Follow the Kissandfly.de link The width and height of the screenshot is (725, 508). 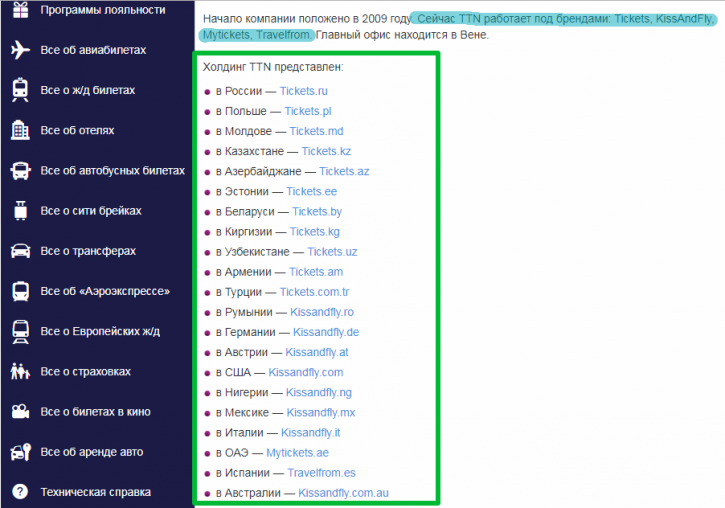click(326, 332)
